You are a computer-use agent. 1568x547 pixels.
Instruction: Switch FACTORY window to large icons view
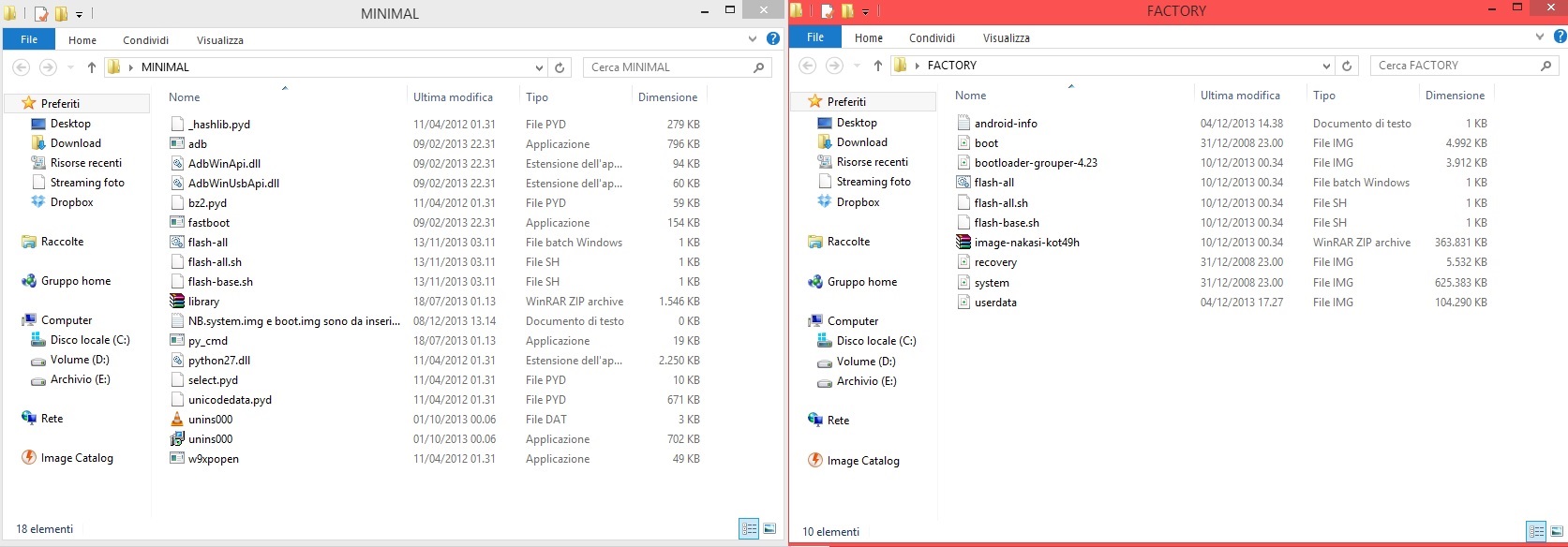tap(1557, 531)
